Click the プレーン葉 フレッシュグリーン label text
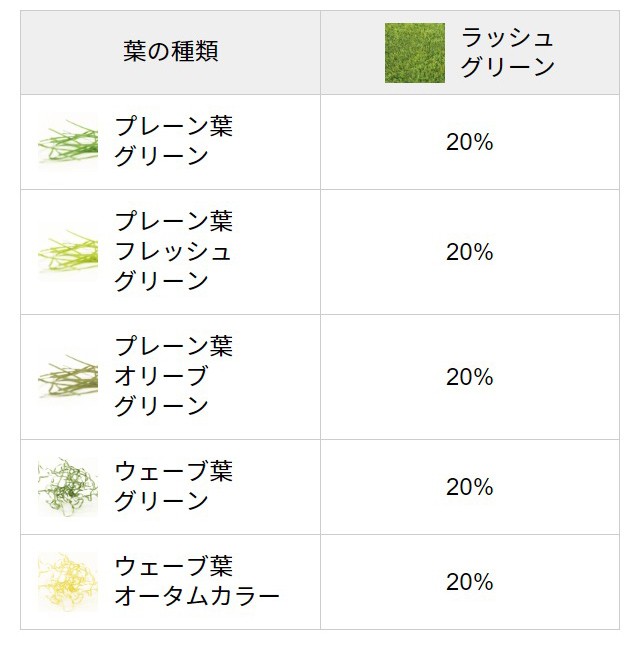Viewport: 640px width, 649px height. point(173,252)
